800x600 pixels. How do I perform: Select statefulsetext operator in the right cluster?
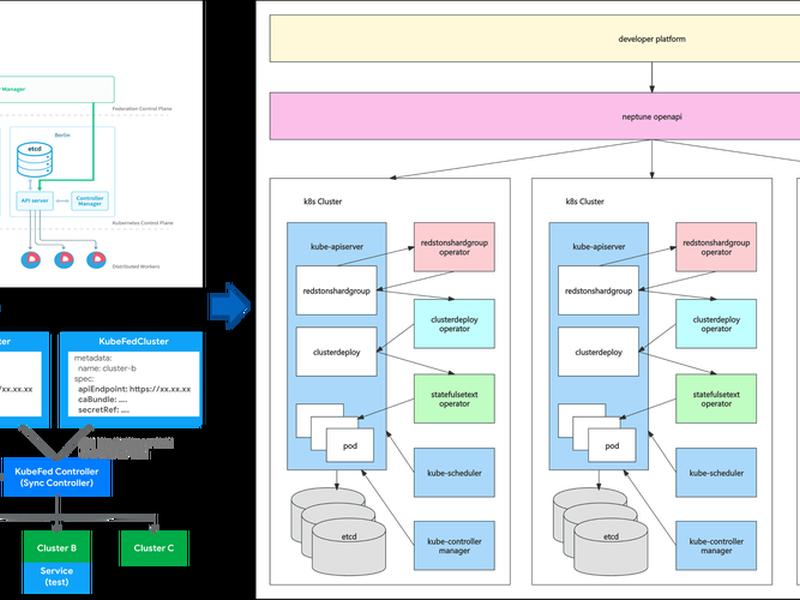coord(716,398)
